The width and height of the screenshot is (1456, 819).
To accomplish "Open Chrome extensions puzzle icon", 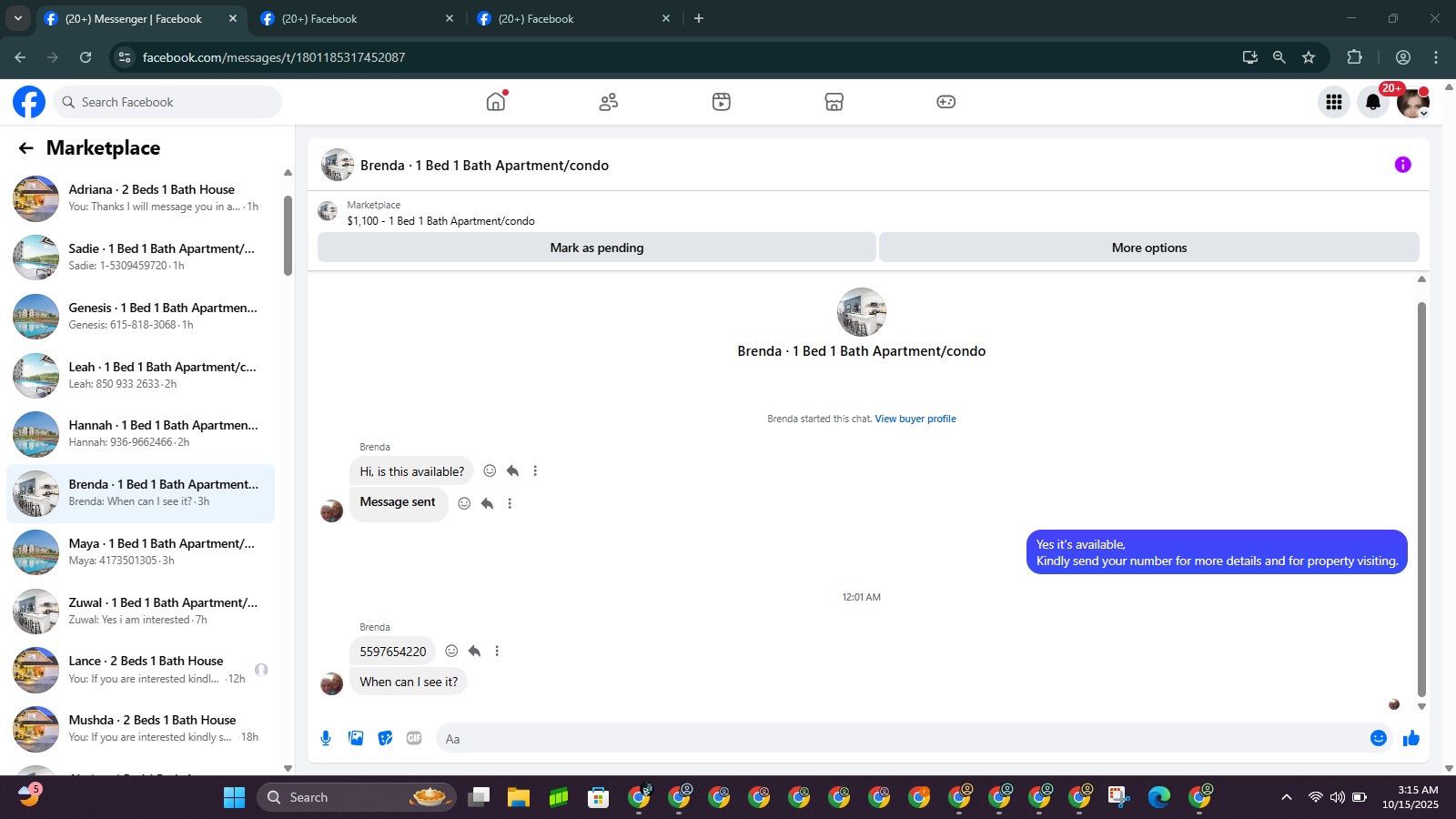I will pyautogui.click(x=1354, y=57).
